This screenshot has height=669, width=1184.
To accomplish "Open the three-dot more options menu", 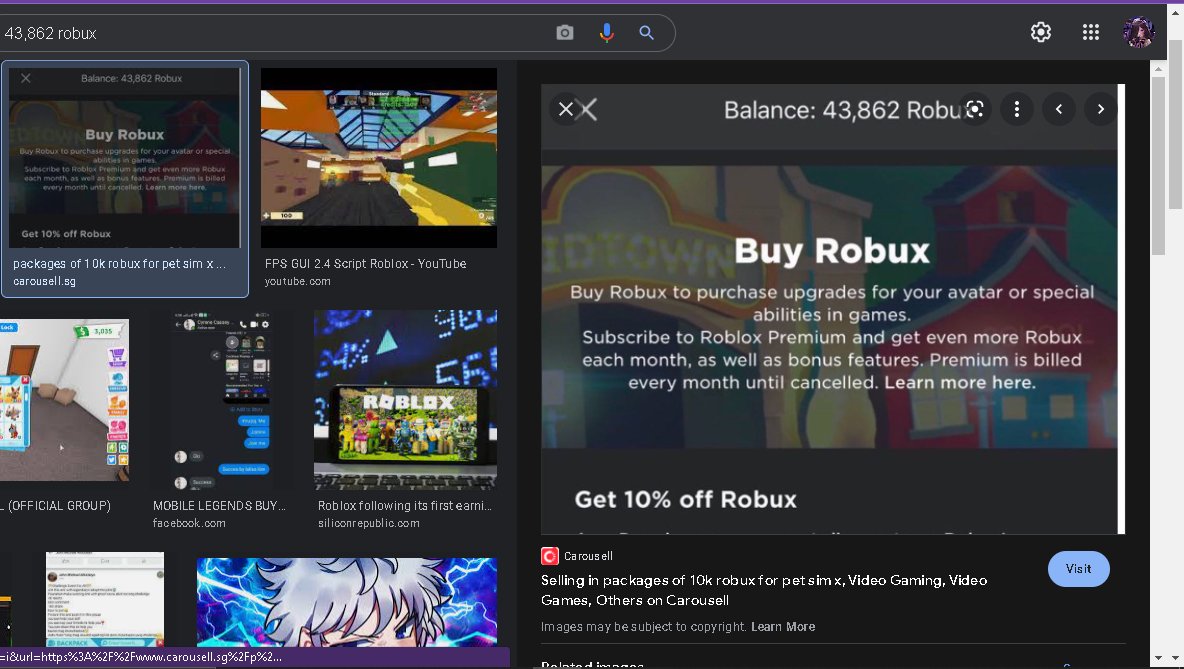I will [1017, 109].
